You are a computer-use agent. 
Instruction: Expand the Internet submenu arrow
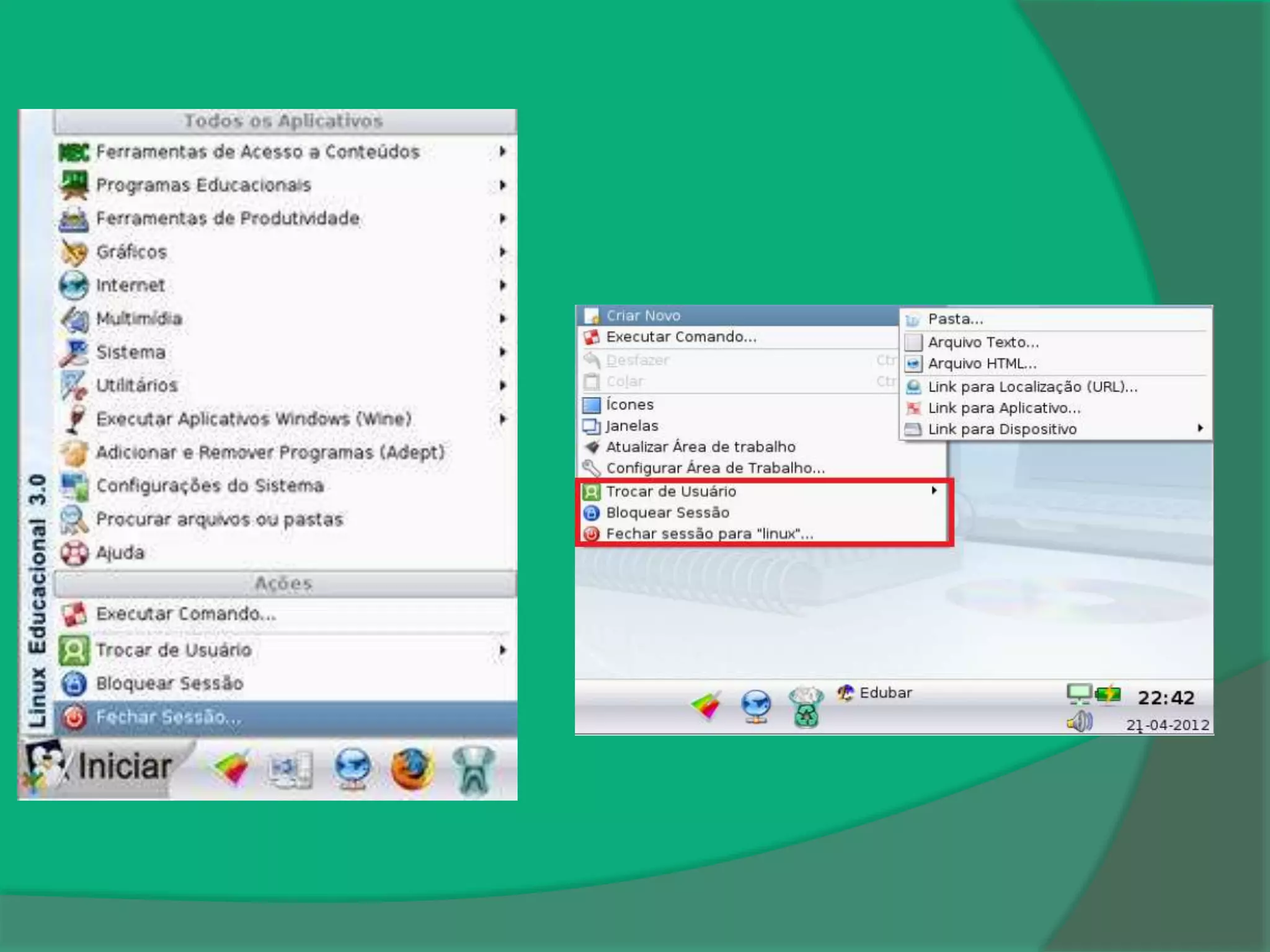(502, 285)
